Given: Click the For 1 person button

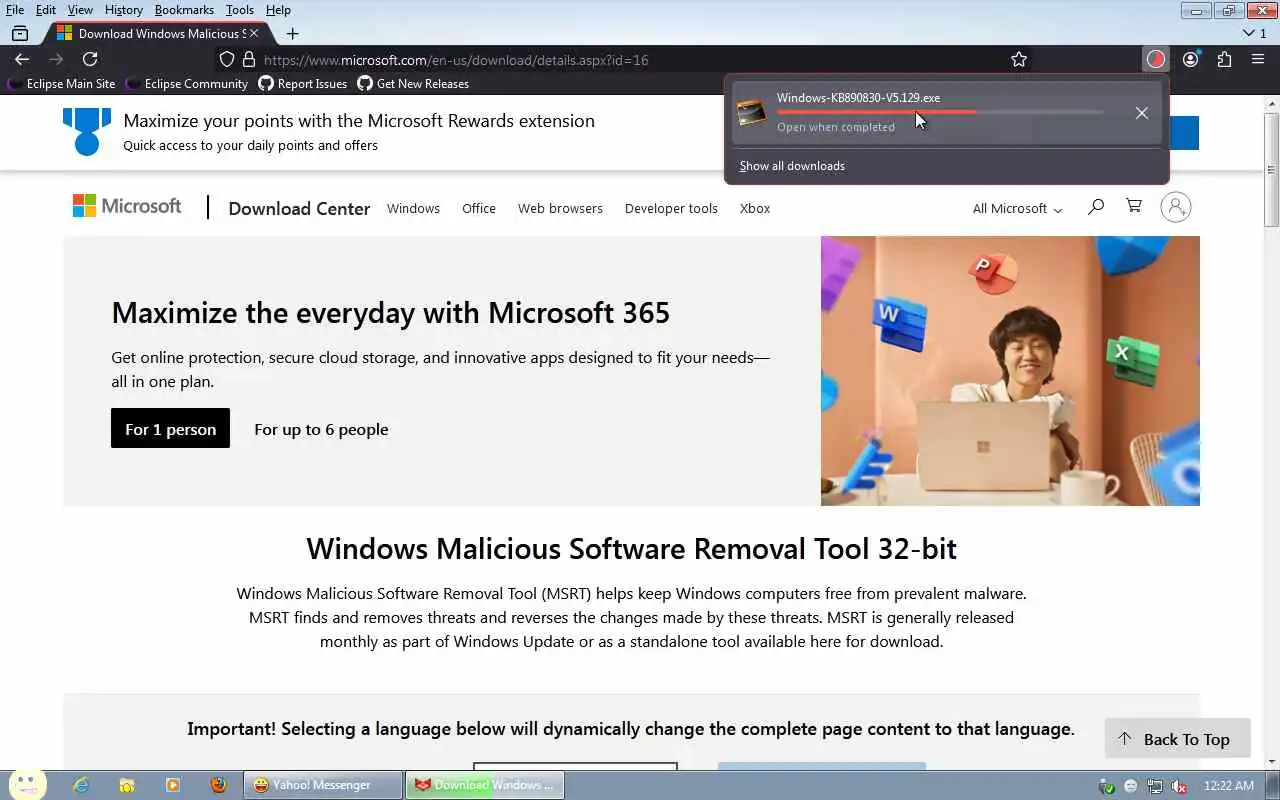Looking at the screenshot, I should [x=170, y=428].
